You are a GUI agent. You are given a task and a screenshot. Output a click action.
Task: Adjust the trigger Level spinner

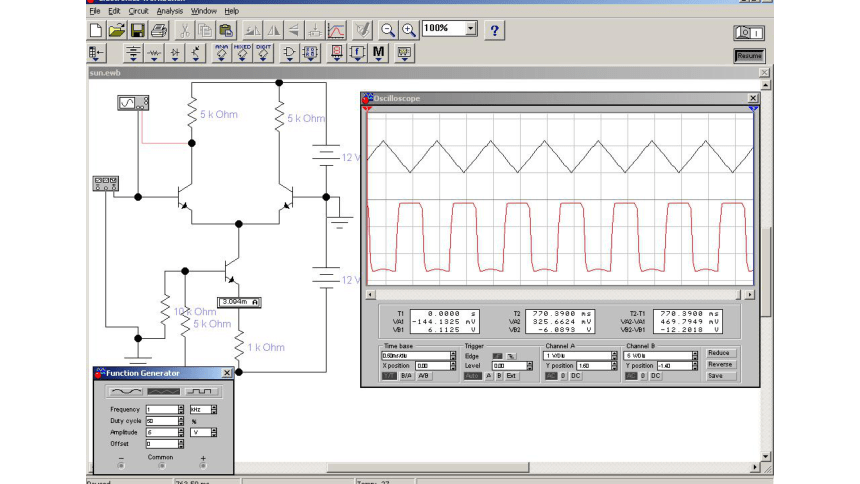point(529,365)
